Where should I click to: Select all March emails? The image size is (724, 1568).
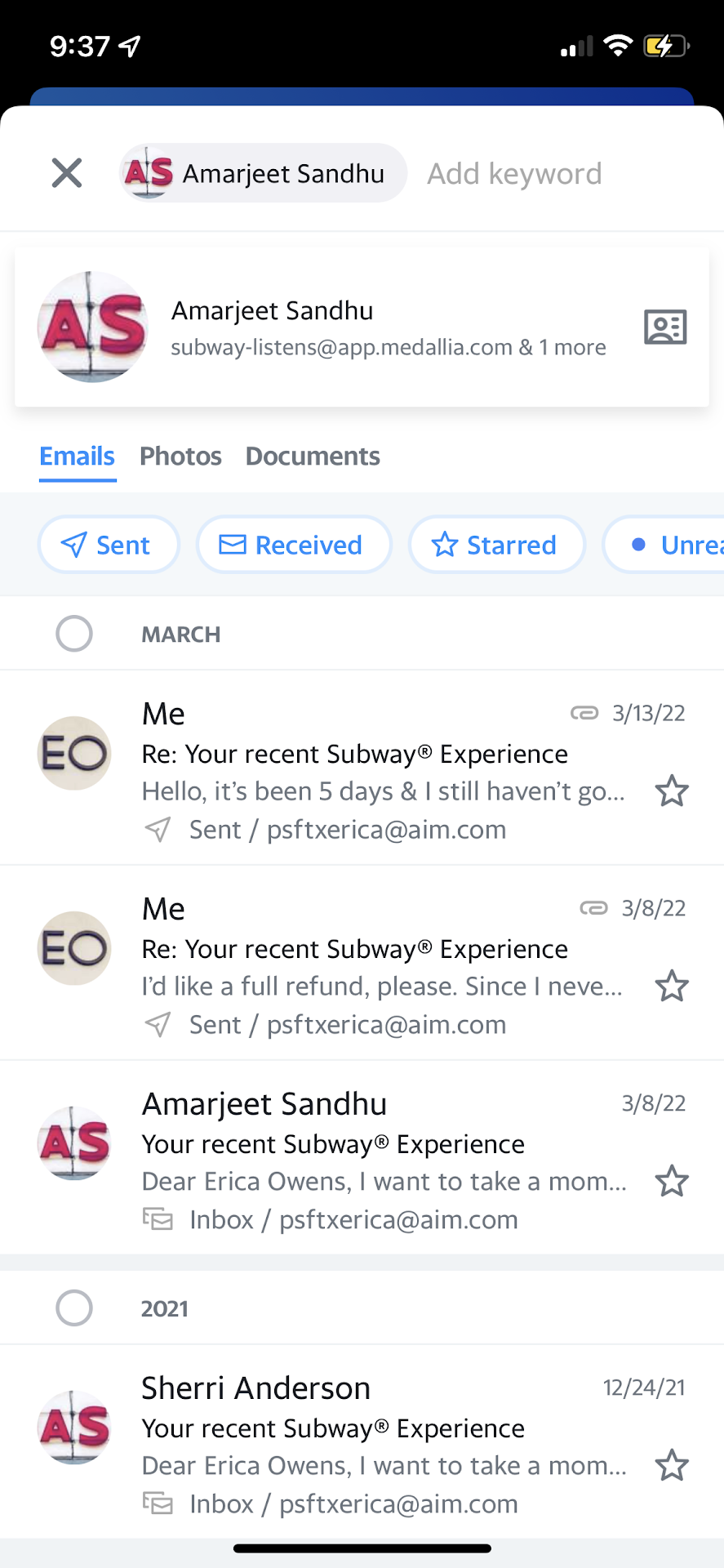74,634
